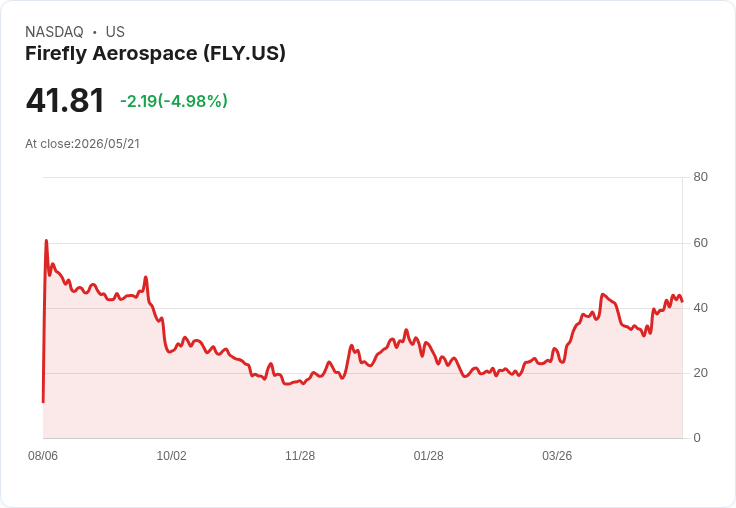Click the -2.19(-4.98%) change indicator

tap(174, 101)
